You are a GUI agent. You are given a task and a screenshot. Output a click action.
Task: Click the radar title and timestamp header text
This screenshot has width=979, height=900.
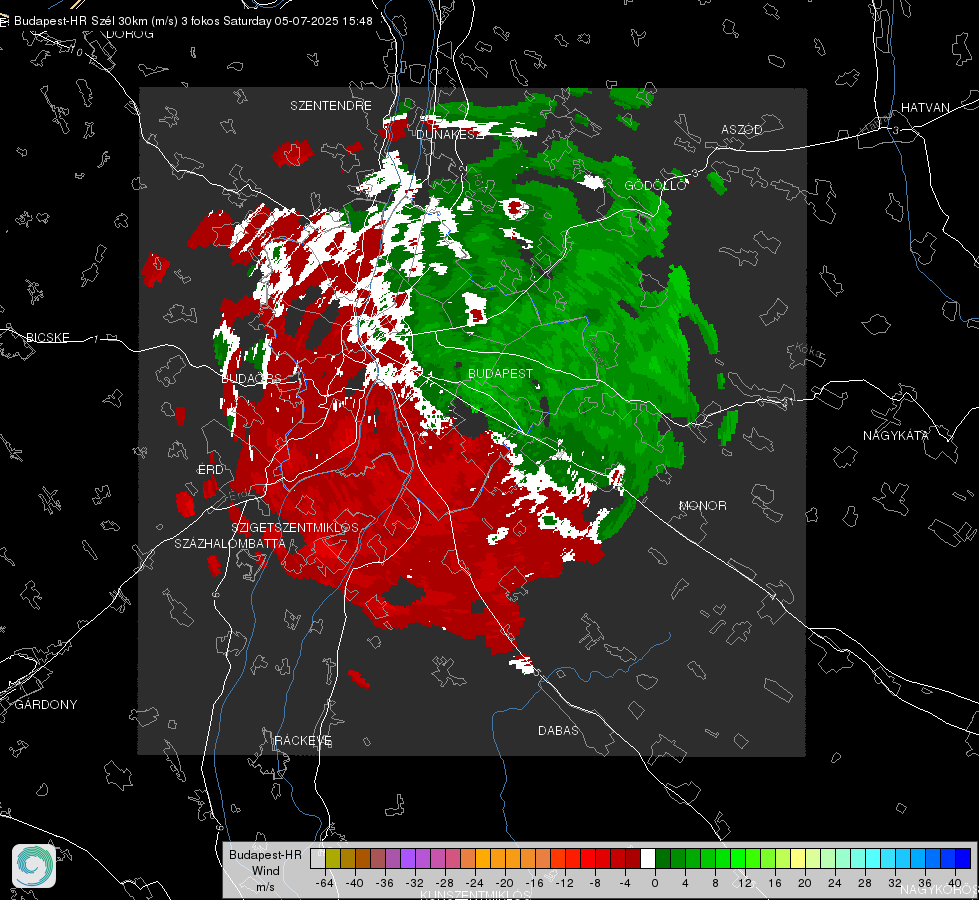[193, 21]
